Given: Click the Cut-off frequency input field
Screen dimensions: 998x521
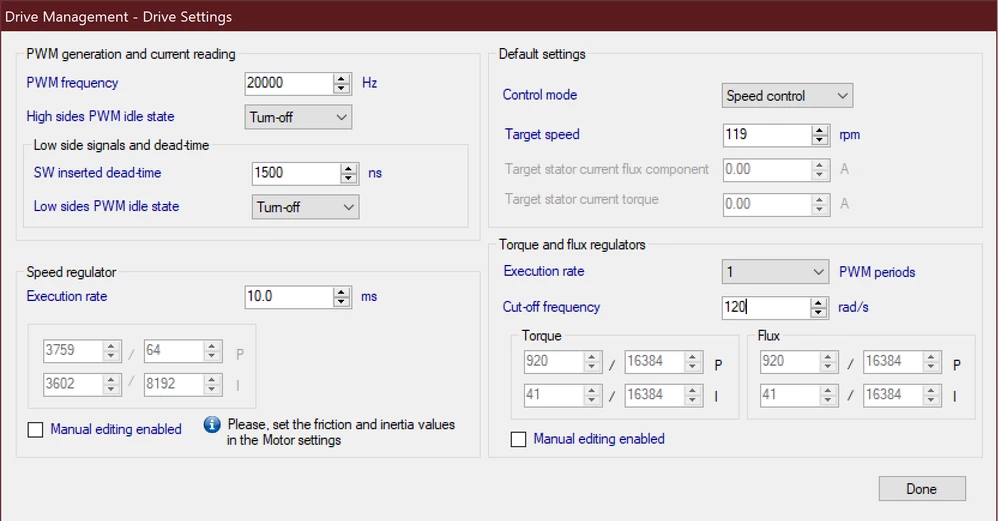Looking at the screenshot, I should coord(766,308).
